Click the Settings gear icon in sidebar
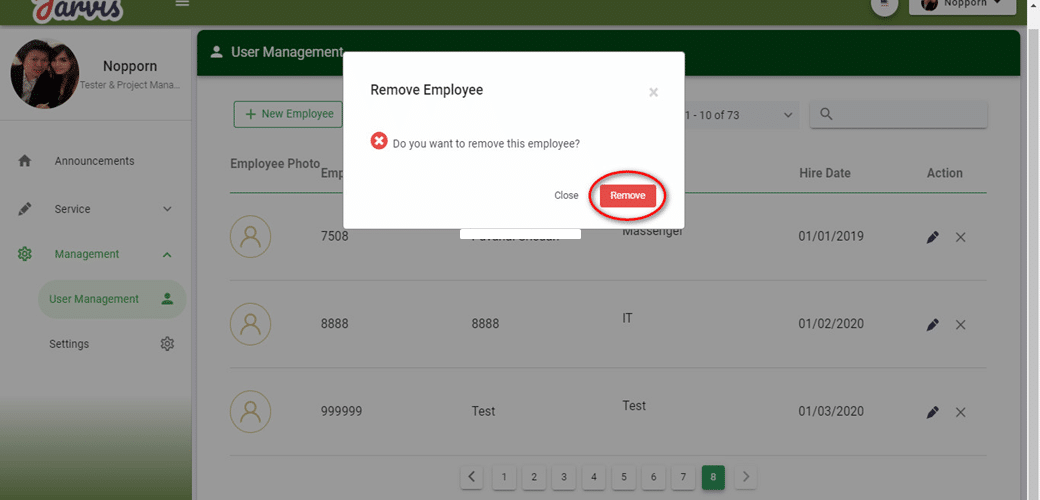1040x500 pixels. 167,344
